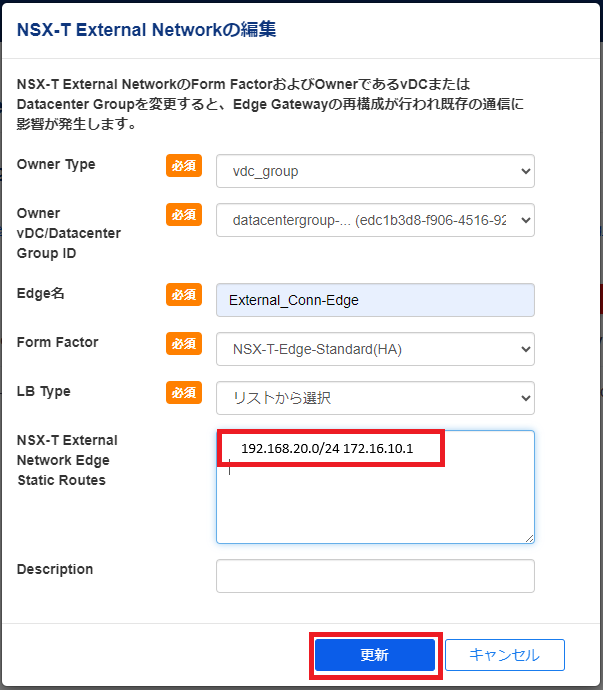This screenshot has width=603, height=690.
Task: Click the Description input field
Action: (x=375, y=576)
